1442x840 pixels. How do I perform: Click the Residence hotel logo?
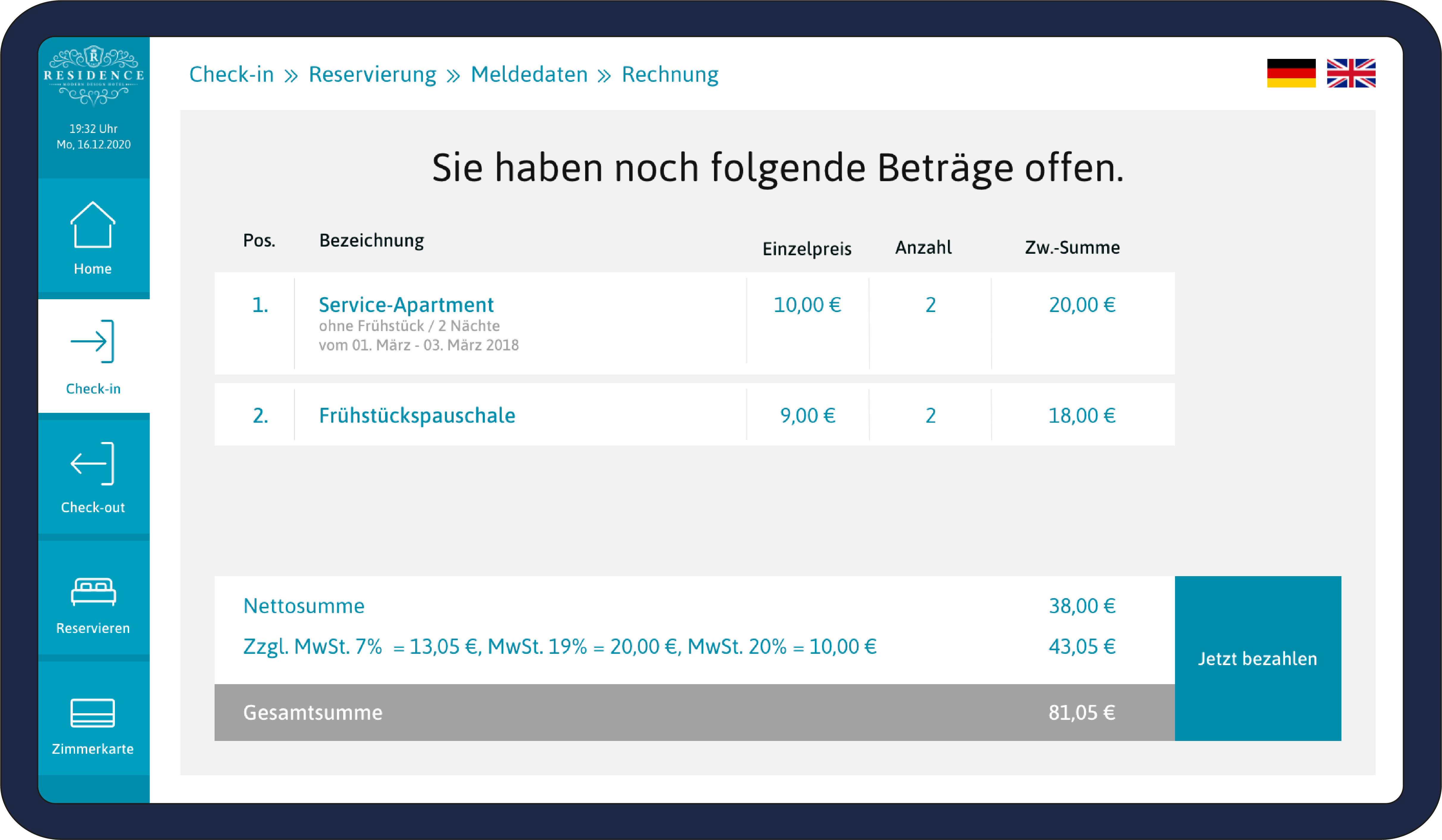coord(94,76)
